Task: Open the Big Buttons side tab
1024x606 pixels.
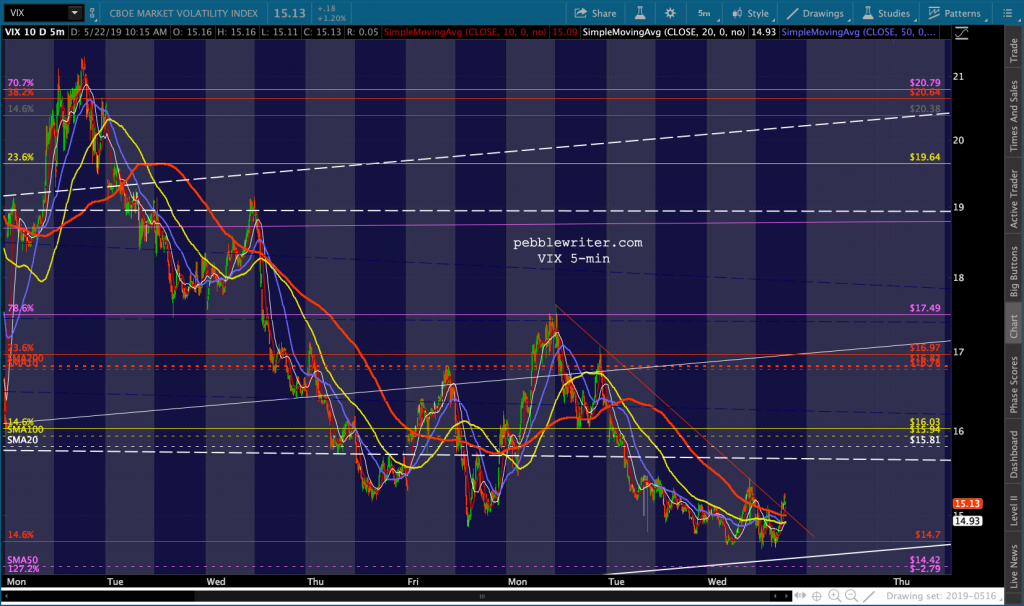Action: point(1014,272)
